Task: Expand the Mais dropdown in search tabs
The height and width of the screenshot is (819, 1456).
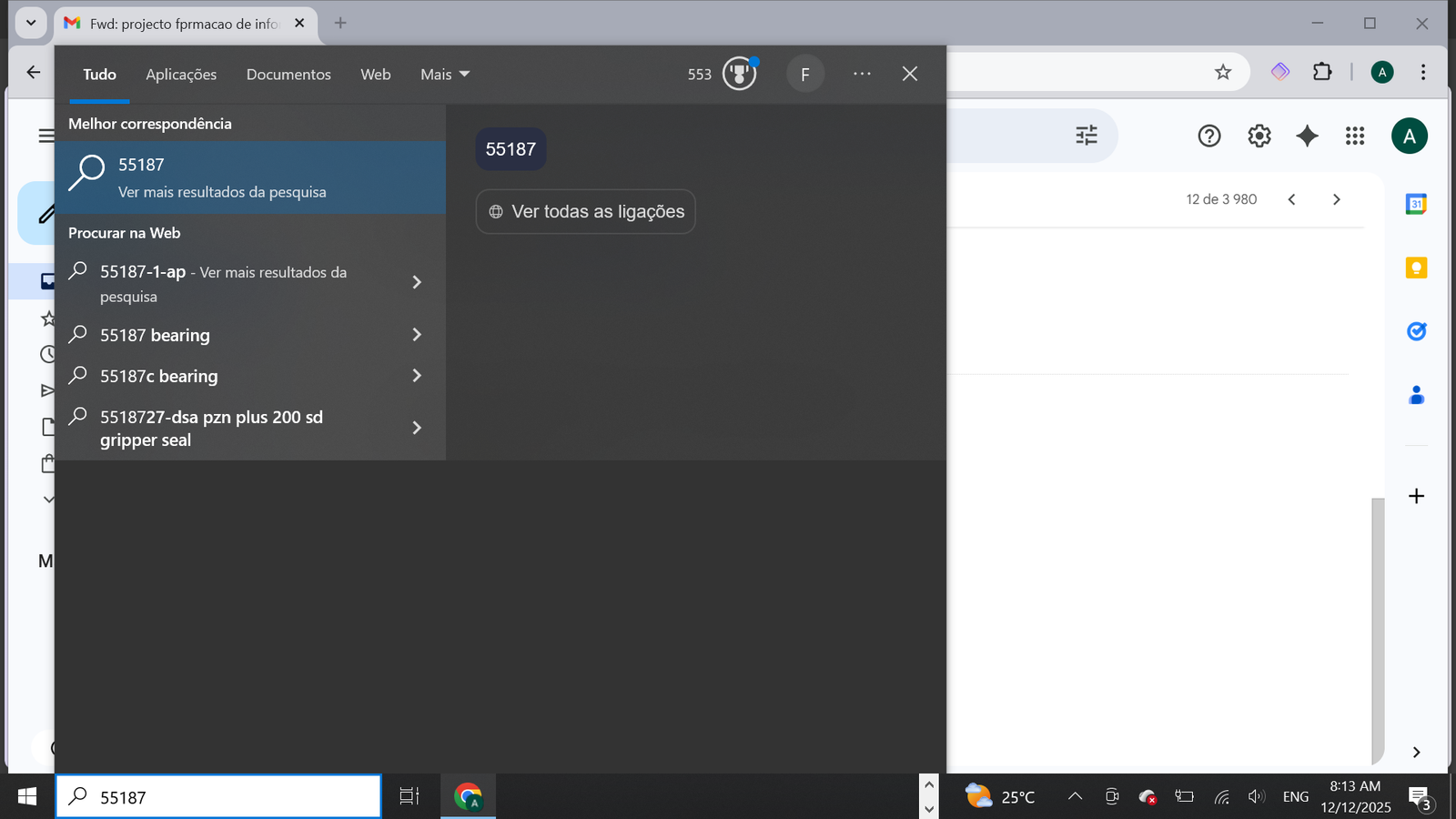Action: pyautogui.click(x=445, y=75)
